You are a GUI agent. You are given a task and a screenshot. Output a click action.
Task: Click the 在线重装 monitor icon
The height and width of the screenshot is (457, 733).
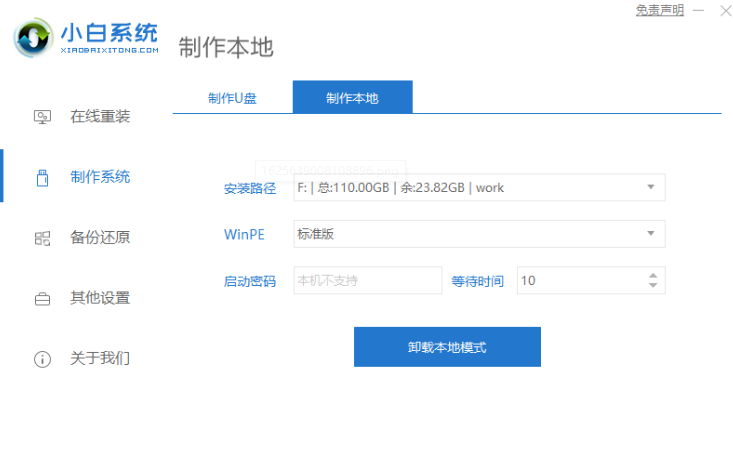point(42,117)
